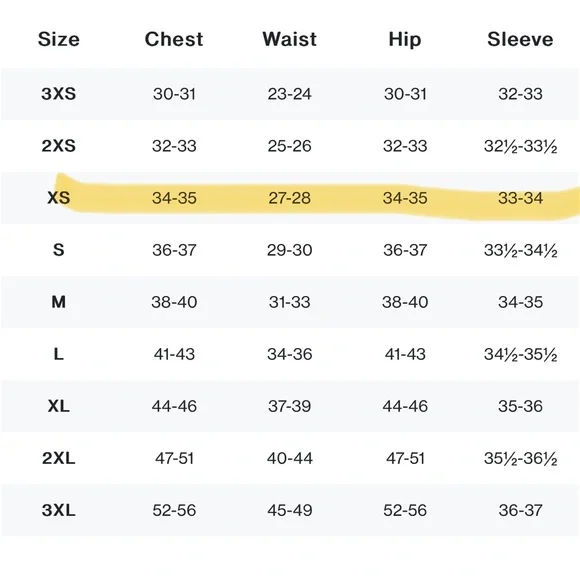This screenshot has width=580, height=580.
Task: Click the XS waist value 27-28
Action: pyautogui.click(x=289, y=198)
